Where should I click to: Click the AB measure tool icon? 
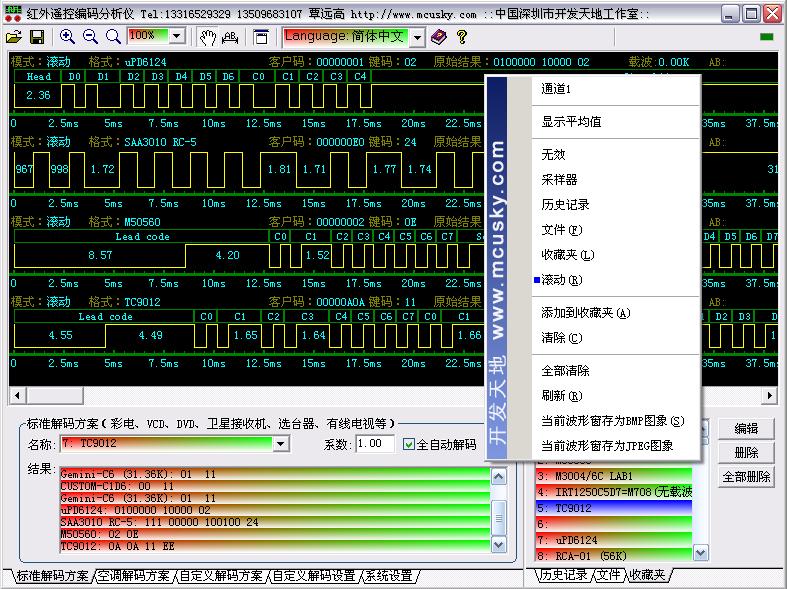(x=230, y=37)
